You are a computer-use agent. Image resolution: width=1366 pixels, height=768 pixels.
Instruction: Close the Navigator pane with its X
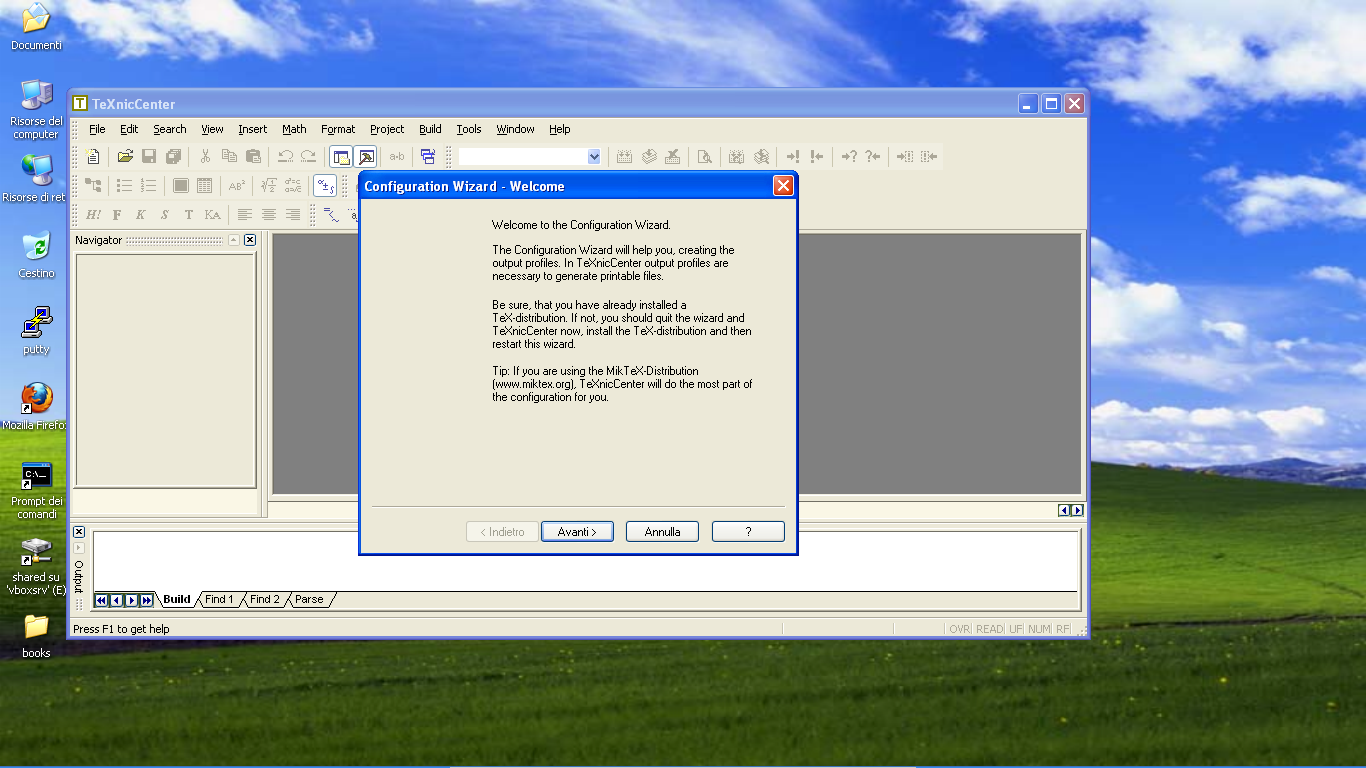tap(250, 240)
